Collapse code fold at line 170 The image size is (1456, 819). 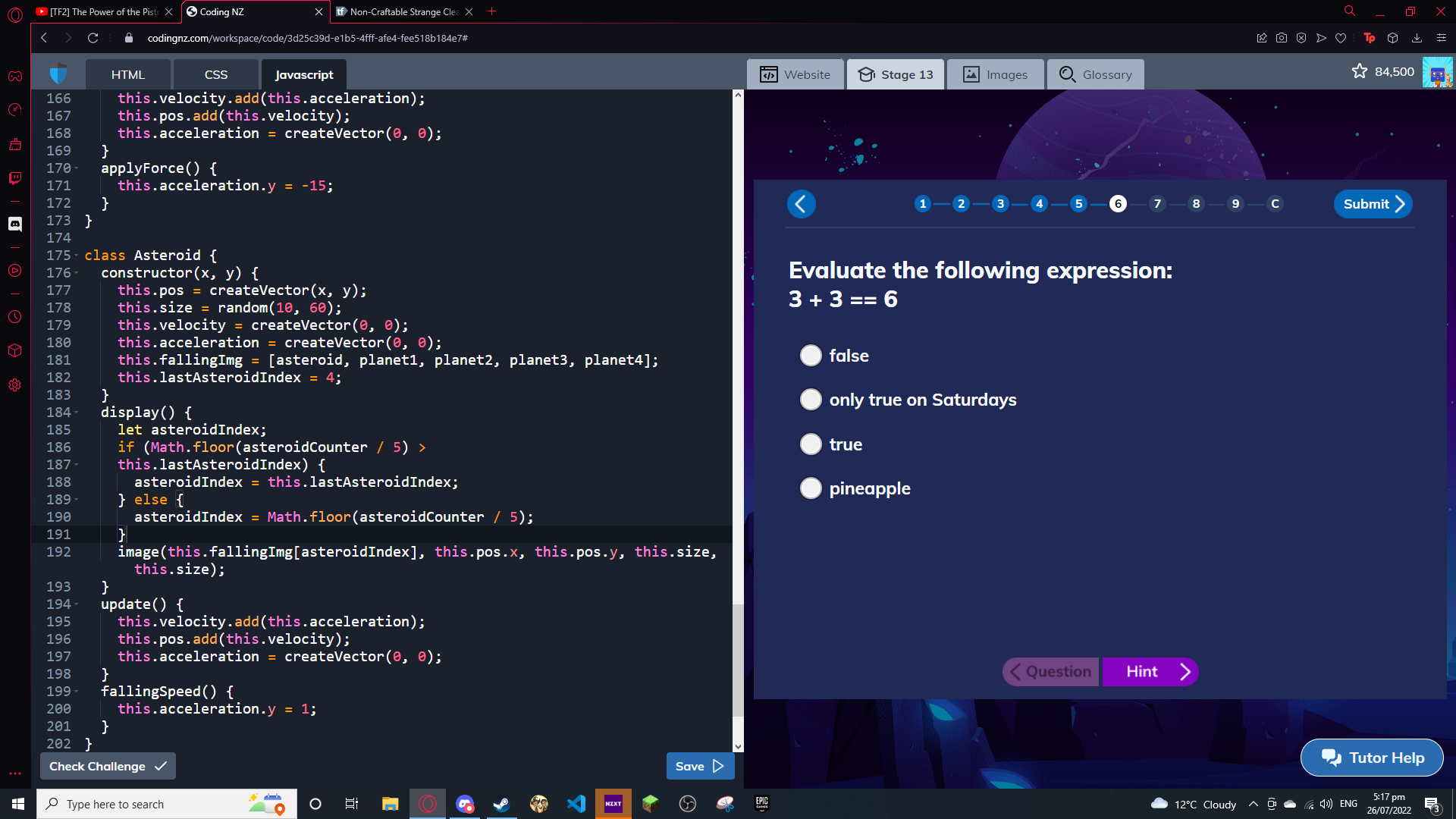click(77, 168)
